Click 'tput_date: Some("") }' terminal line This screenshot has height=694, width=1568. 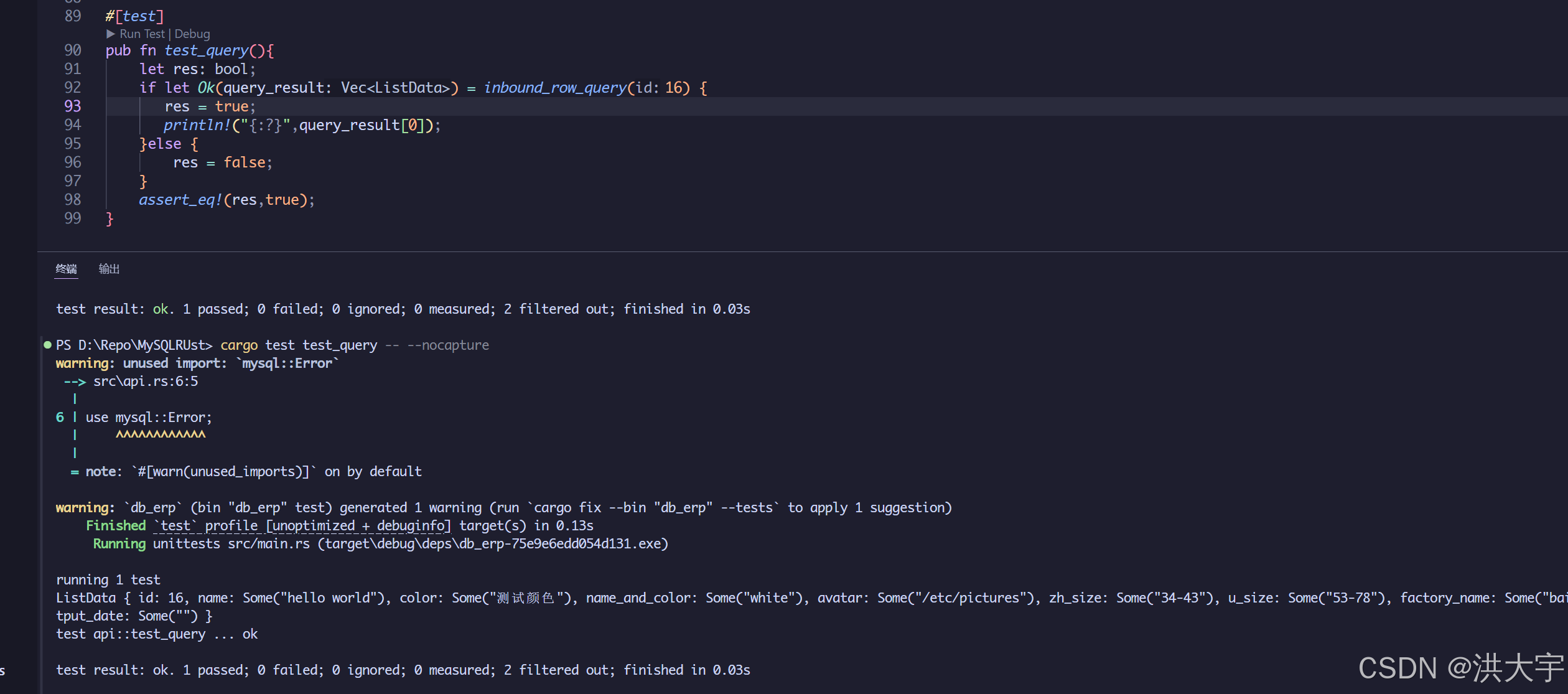pyautogui.click(x=134, y=616)
